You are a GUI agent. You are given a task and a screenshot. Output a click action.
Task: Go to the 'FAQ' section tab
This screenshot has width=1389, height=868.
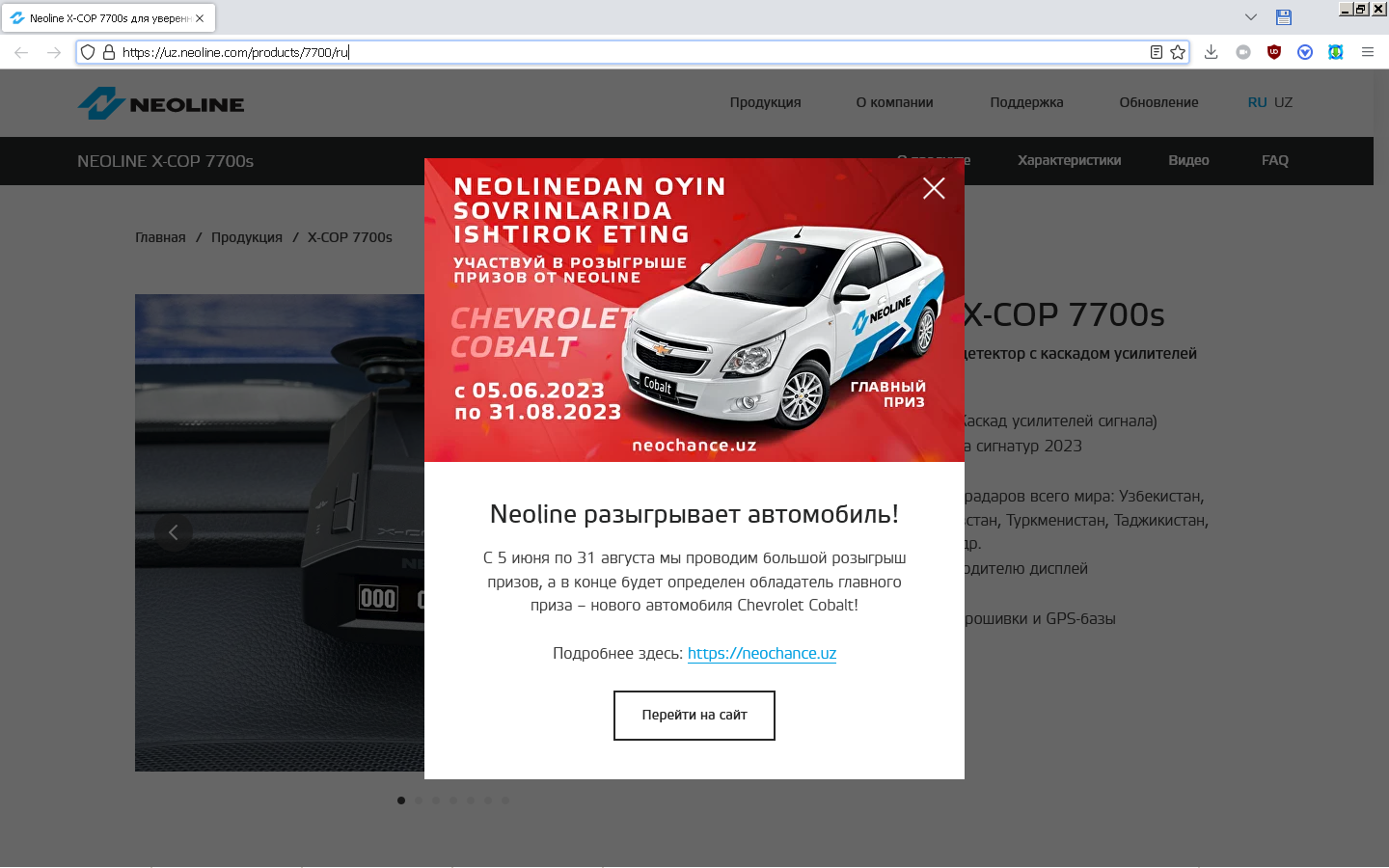tap(1275, 160)
